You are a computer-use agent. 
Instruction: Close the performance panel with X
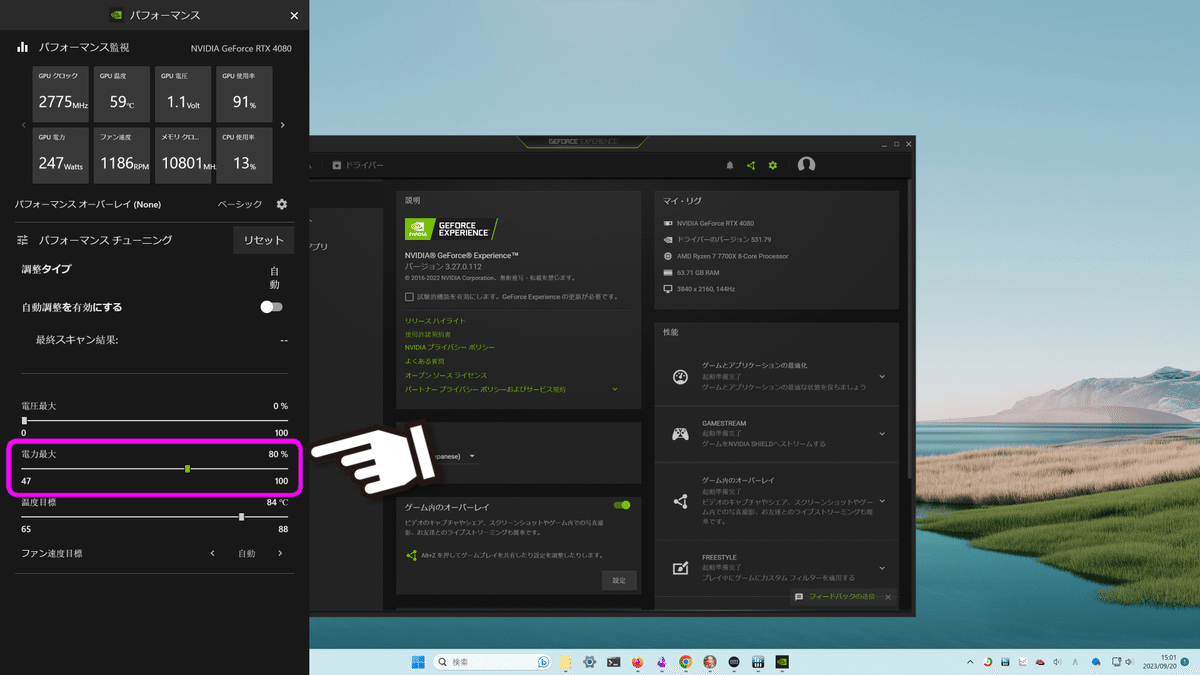tap(294, 16)
